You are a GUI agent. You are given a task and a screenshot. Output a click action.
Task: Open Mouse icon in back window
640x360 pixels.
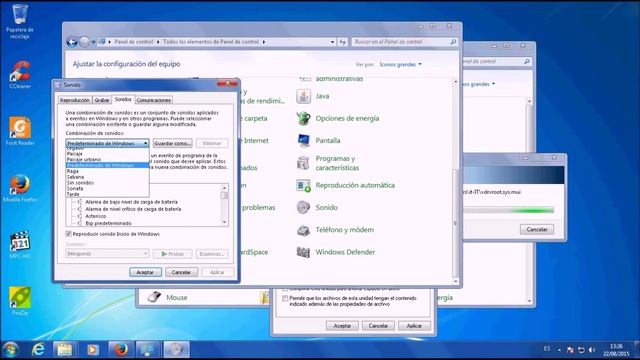click(154, 297)
